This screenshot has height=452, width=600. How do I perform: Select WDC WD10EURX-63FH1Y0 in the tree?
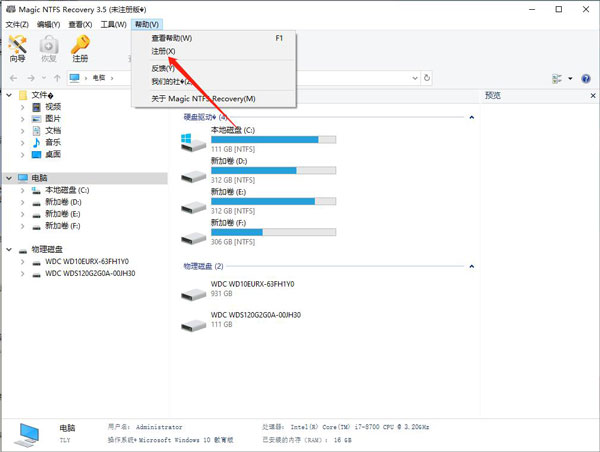(87, 261)
